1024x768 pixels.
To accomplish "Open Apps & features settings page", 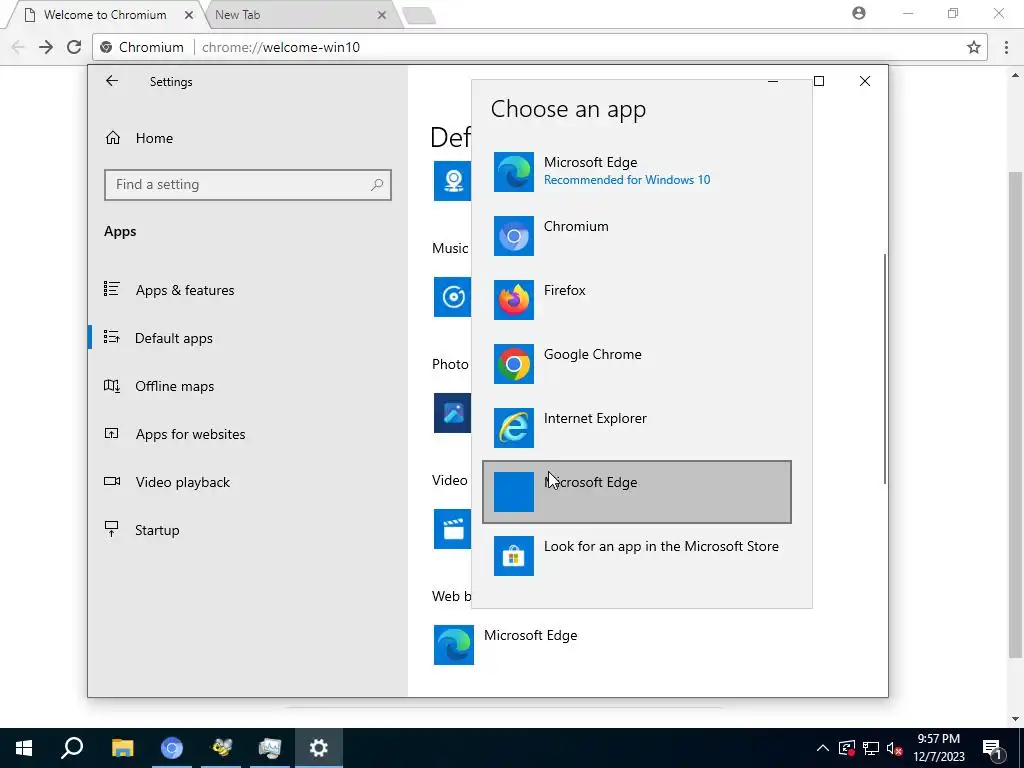I will tap(248, 290).
